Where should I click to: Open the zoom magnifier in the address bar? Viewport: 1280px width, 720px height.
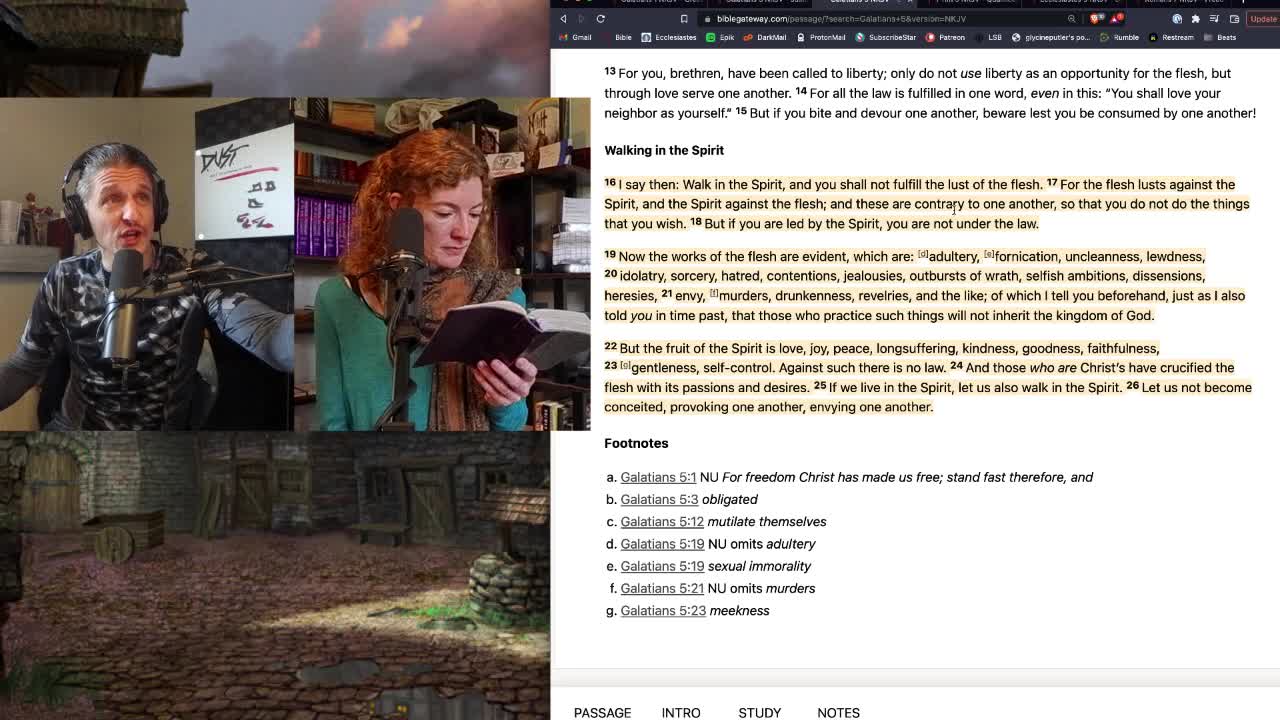[x=1071, y=19]
